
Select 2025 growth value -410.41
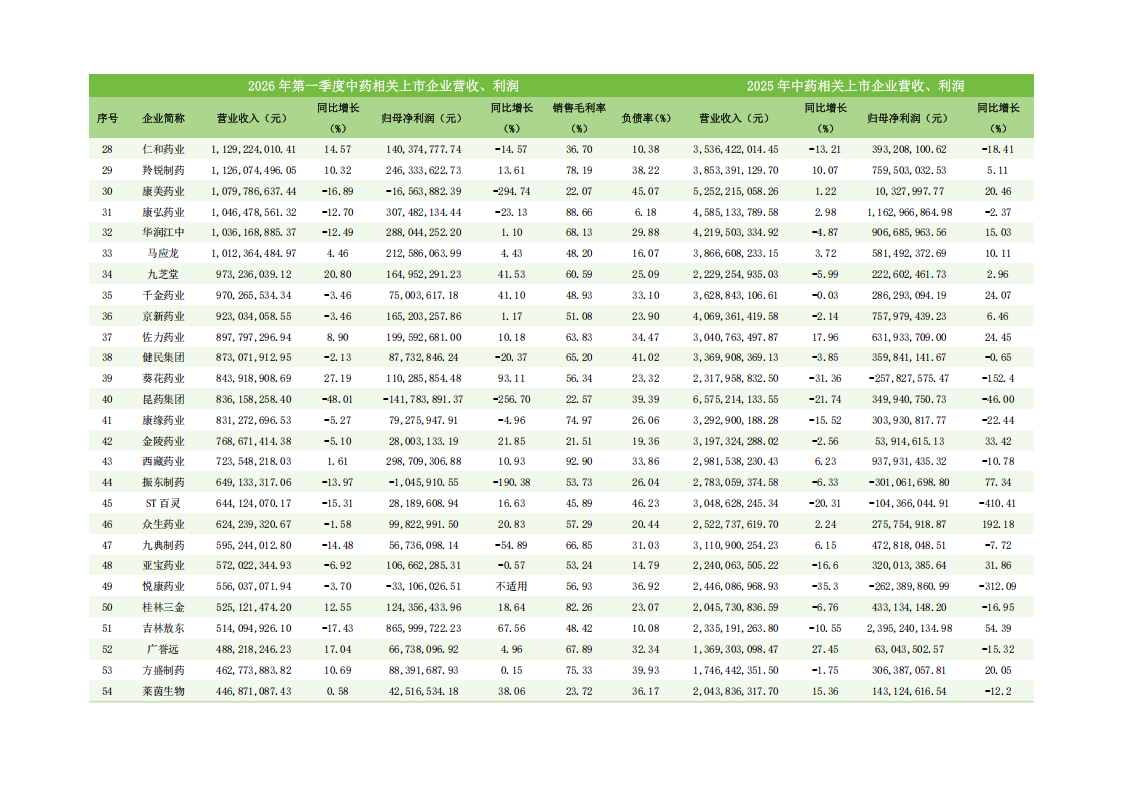pyautogui.click(x=998, y=503)
